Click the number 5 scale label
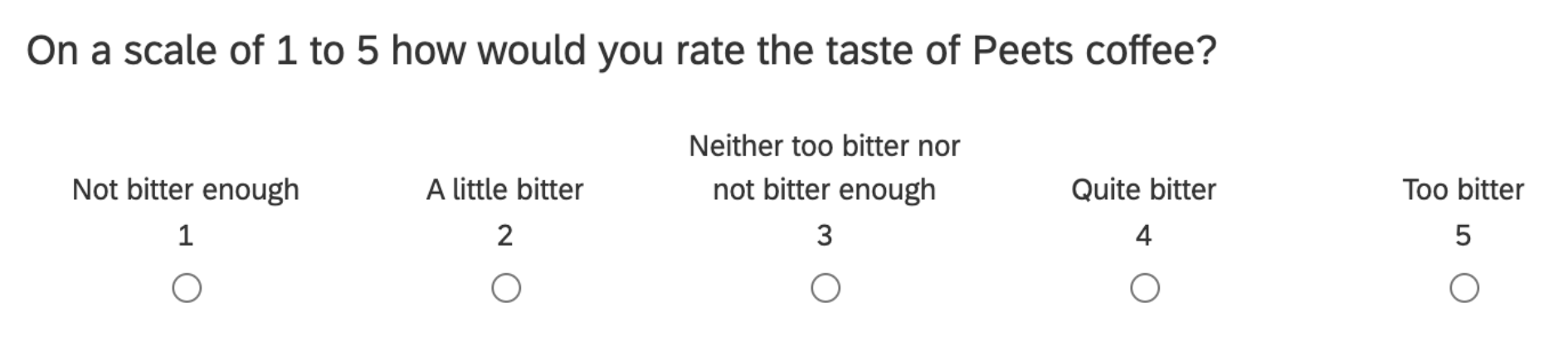This screenshot has height=342, width=1568. pos(1463,236)
